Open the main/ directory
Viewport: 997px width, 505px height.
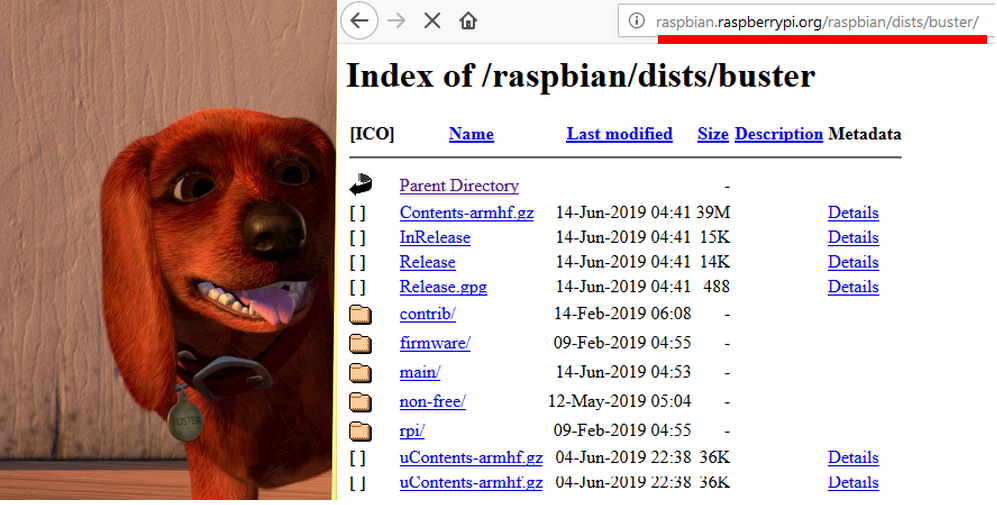pos(420,372)
